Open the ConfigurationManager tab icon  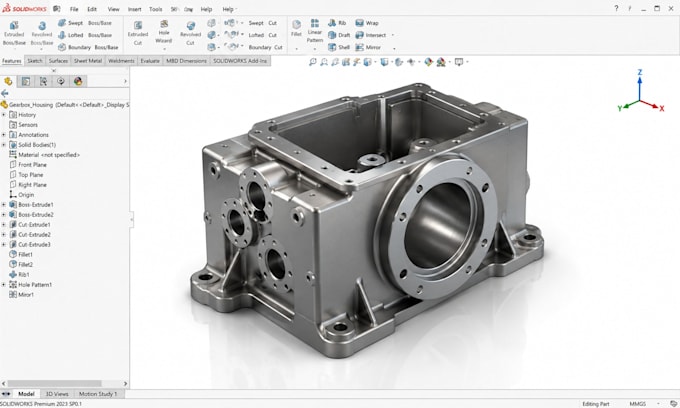click(43, 81)
